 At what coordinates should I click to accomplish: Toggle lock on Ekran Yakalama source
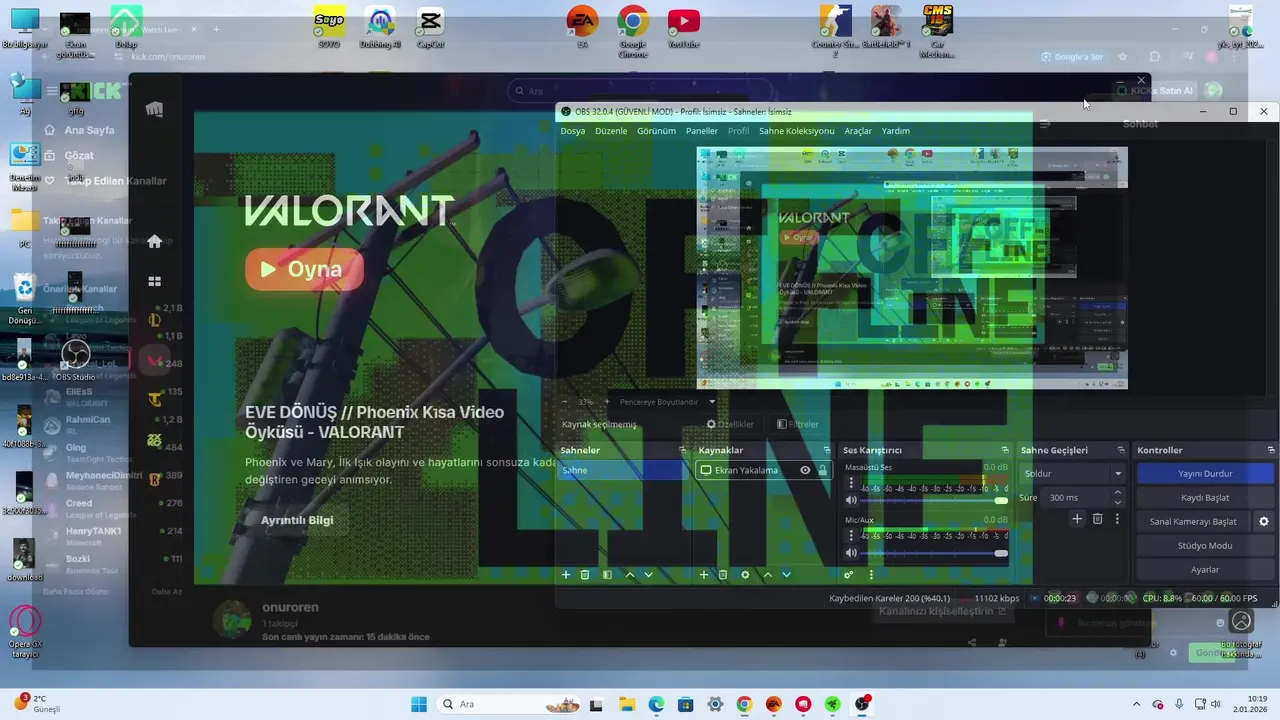pyautogui.click(x=823, y=470)
